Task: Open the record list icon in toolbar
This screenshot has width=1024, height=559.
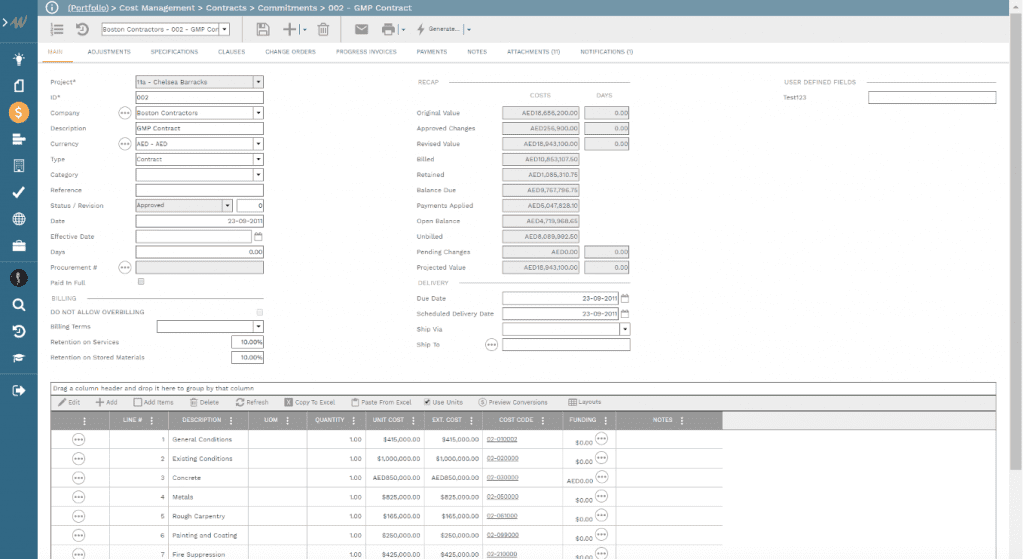Action: click(57, 29)
